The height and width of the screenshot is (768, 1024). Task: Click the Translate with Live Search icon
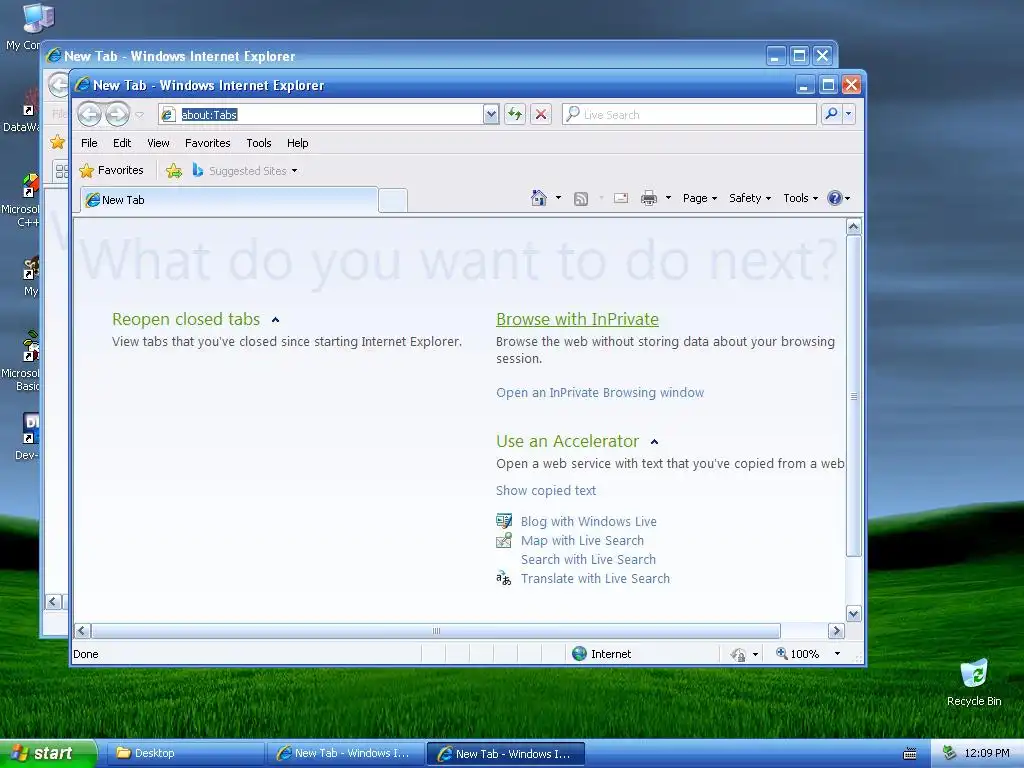click(504, 578)
